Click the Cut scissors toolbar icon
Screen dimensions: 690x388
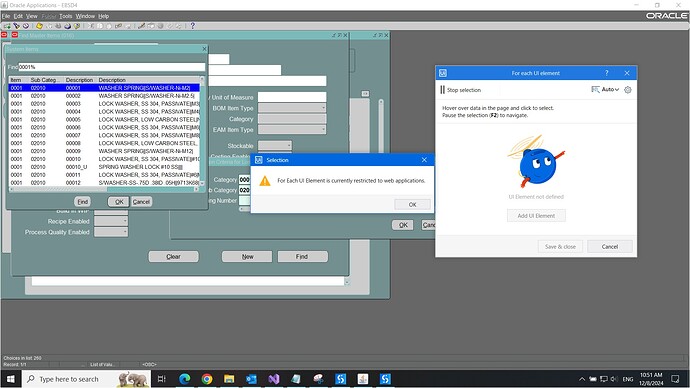coord(91,26)
